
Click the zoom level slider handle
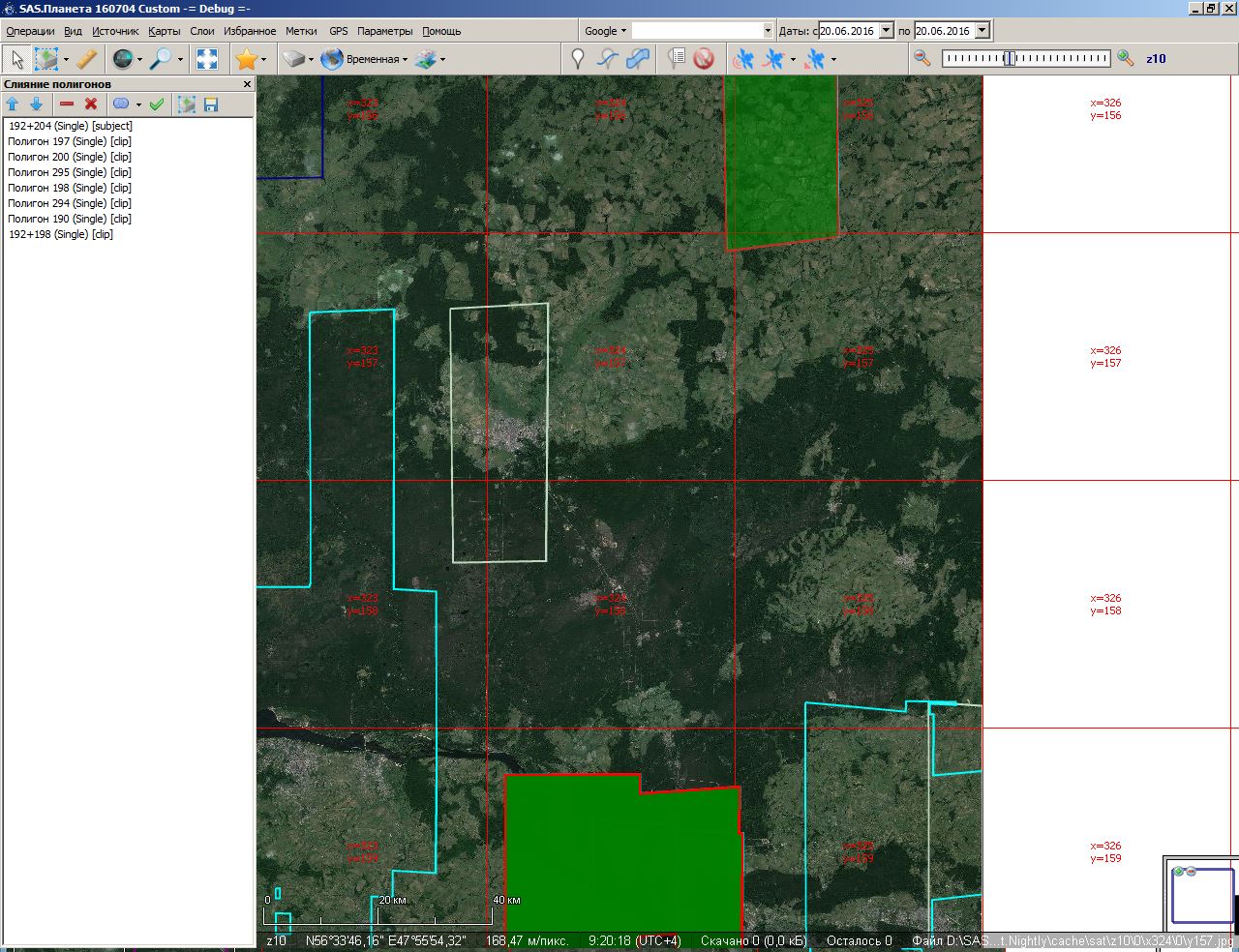tap(1009, 59)
